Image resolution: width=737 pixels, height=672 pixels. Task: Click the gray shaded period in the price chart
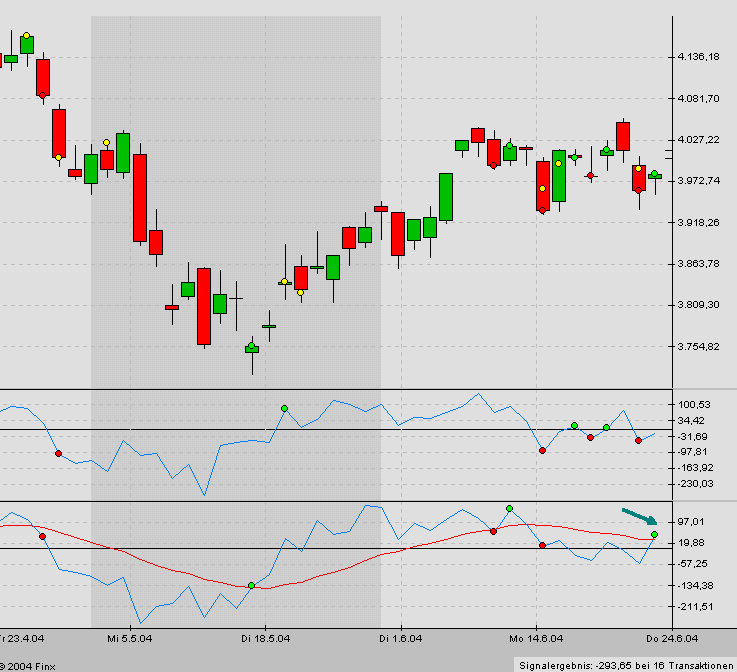coord(235,120)
